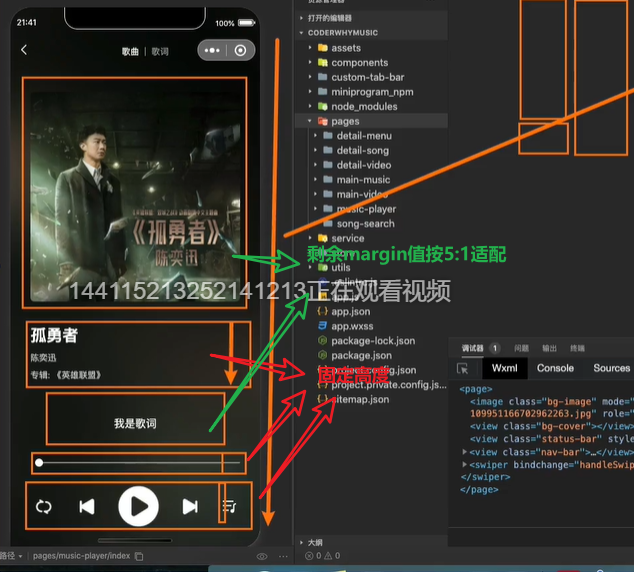Open the app.wxss file
634x572 pixels.
pos(352,326)
